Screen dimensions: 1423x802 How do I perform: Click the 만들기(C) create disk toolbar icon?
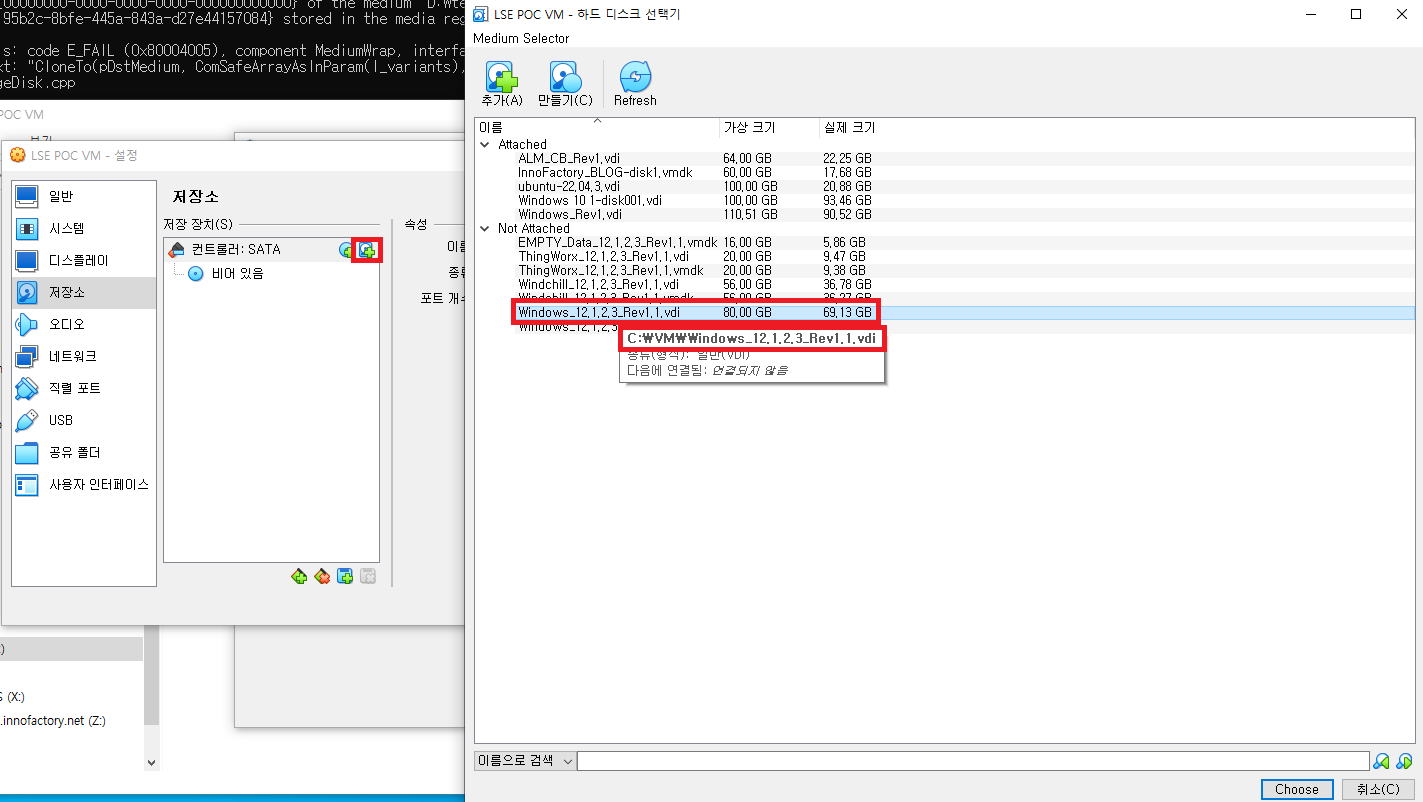565,84
